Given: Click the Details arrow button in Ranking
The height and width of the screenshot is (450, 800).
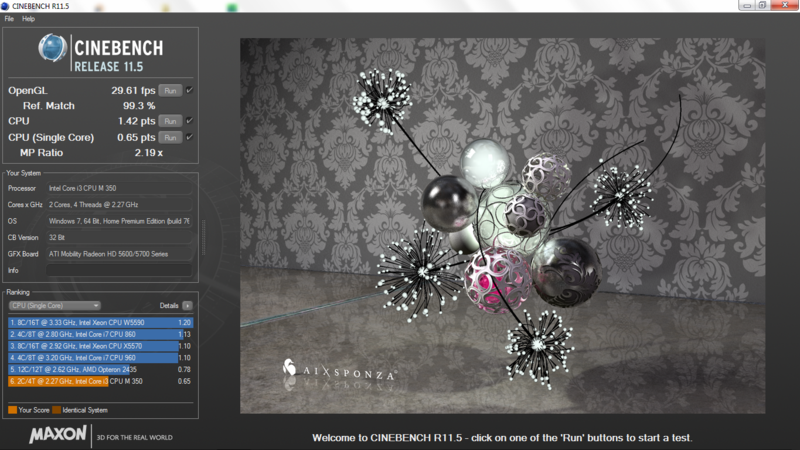Looking at the screenshot, I should pos(187,306).
